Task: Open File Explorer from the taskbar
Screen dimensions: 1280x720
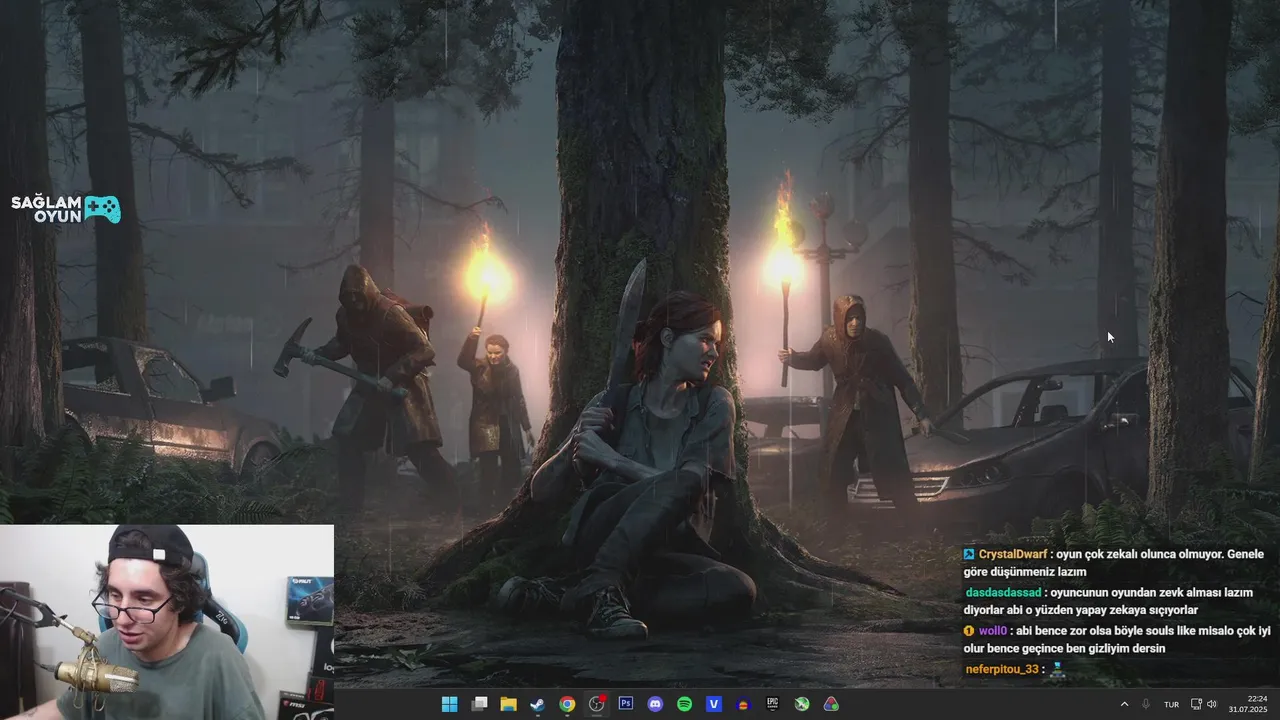Action: click(x=508, y=704)
